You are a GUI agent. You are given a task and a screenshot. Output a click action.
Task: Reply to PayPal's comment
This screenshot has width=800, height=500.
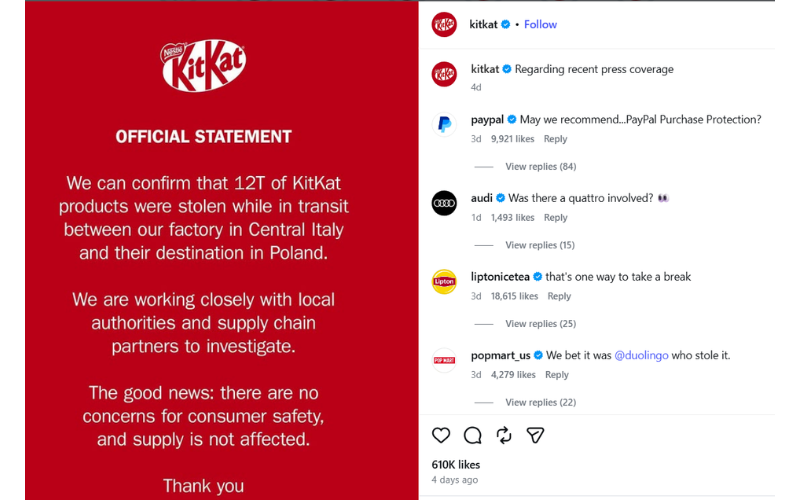[x=555, y=139]
